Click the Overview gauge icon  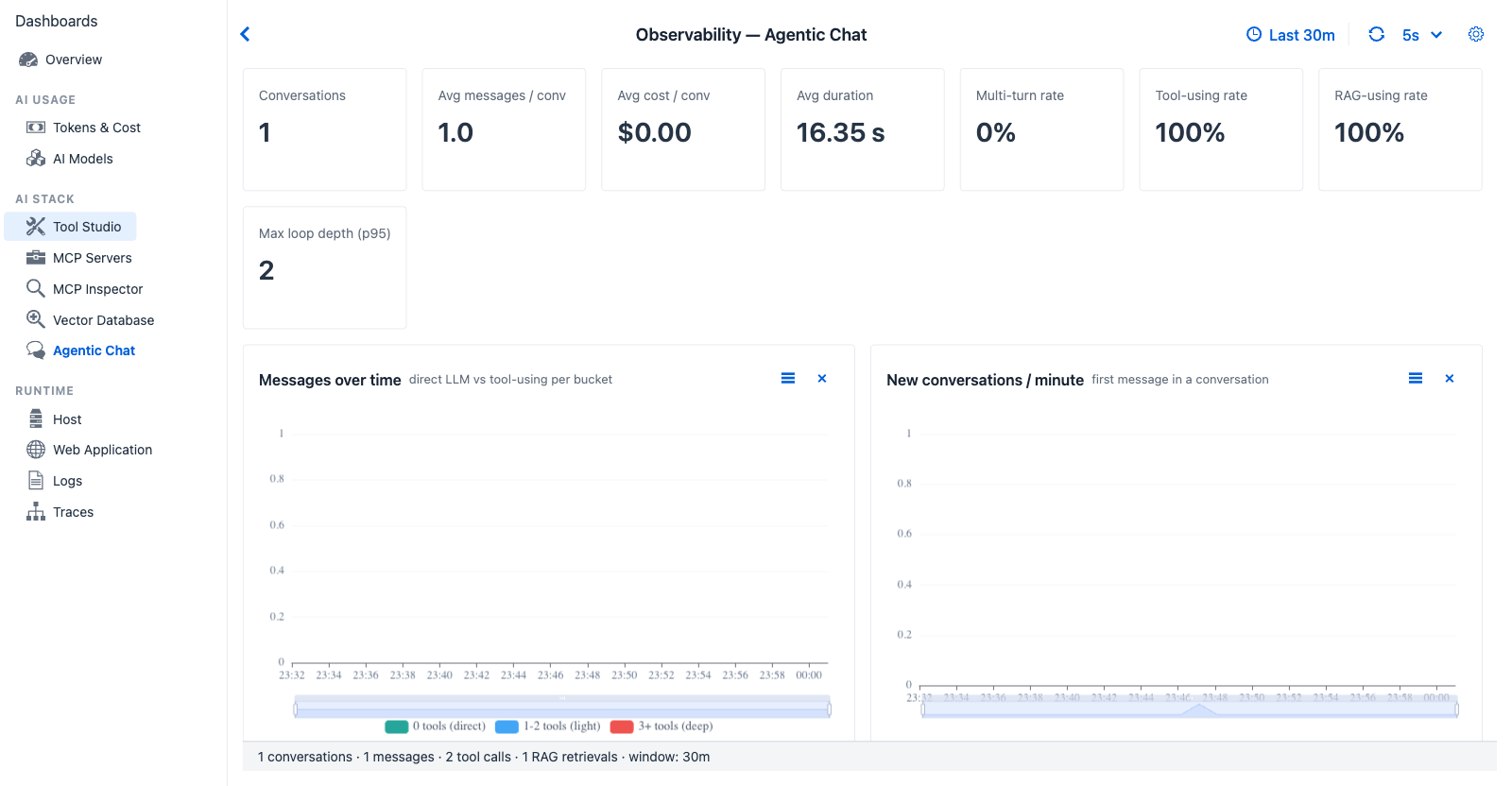[x=28, y=60]
